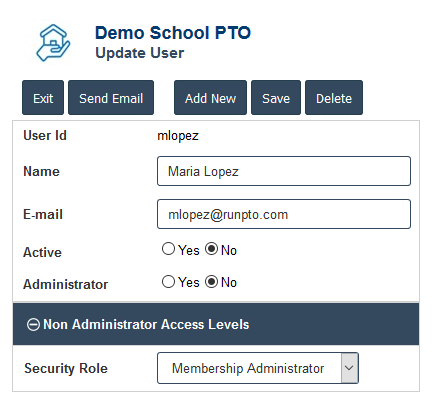Collapse Non Administrator Access Levels header

[216, 324]
